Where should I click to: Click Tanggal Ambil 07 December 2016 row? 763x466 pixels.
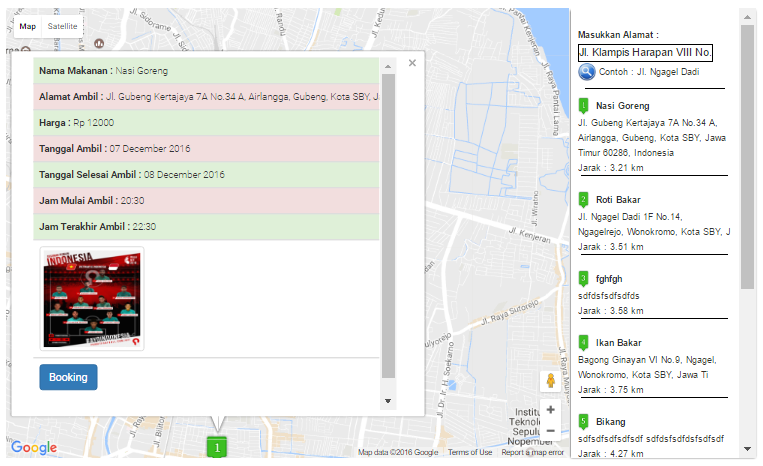point(206,148)
